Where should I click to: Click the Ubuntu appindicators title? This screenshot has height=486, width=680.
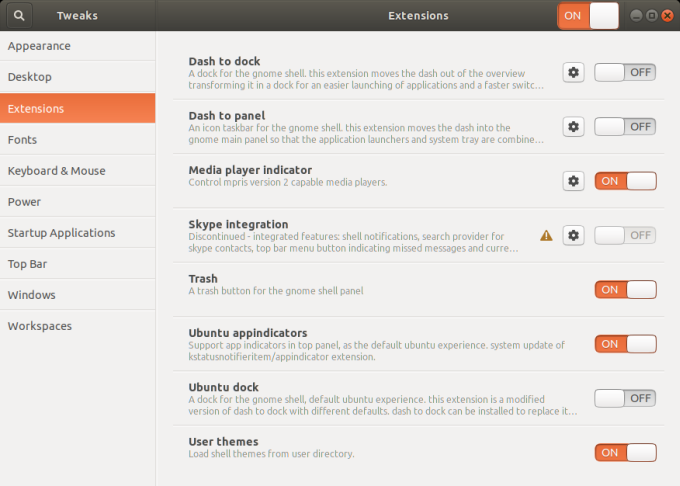[x=248, y=333]
